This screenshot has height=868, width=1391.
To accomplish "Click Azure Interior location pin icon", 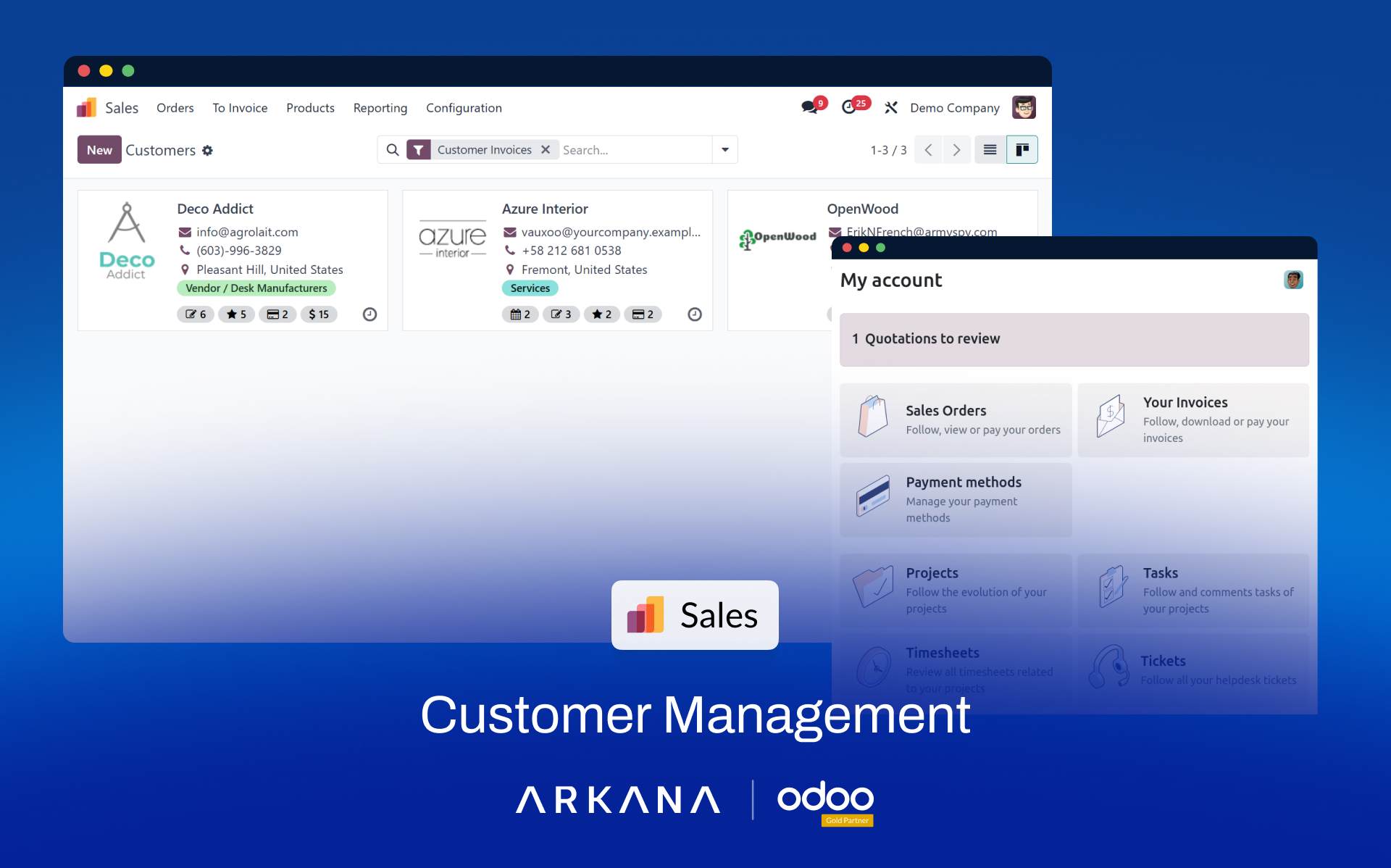I will [x=510, y=270].
